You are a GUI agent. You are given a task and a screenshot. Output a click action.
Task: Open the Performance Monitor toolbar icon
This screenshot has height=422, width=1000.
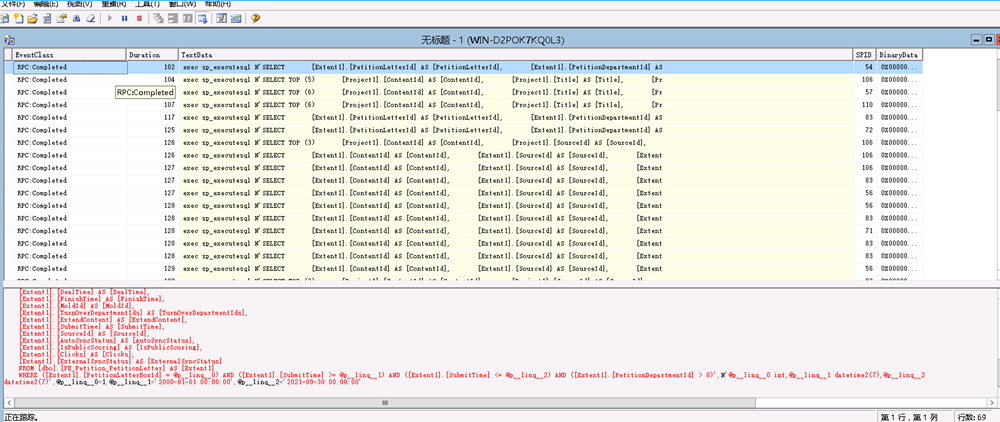tap(236, 18)
